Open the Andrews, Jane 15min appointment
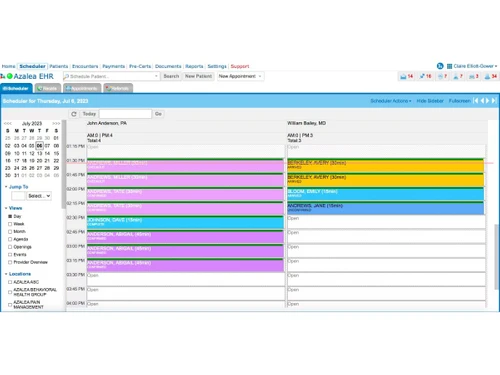This screenshot has width=500, height=375. pyautogui.click(x=386, y=208)
